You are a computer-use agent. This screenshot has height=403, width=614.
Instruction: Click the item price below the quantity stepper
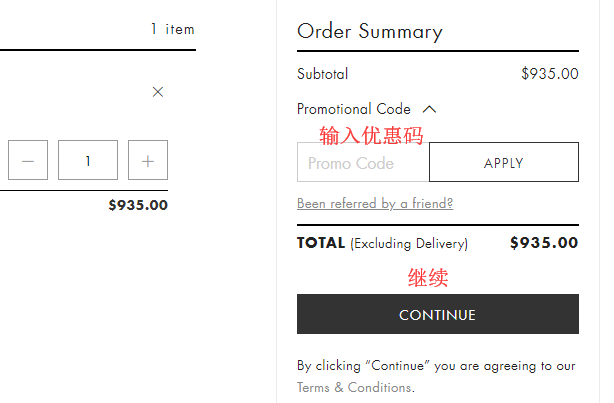[x=138, y=206]
